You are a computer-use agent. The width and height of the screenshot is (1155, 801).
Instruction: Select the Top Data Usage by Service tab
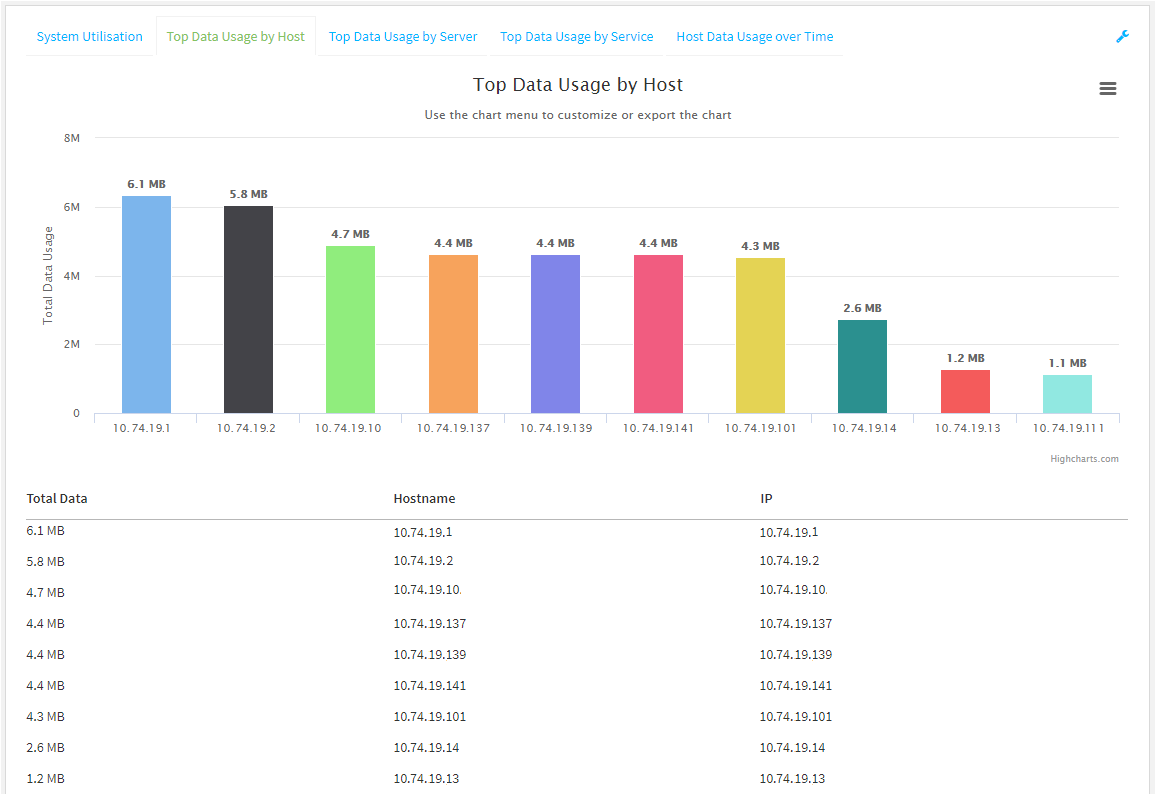[x=577, y=36]
